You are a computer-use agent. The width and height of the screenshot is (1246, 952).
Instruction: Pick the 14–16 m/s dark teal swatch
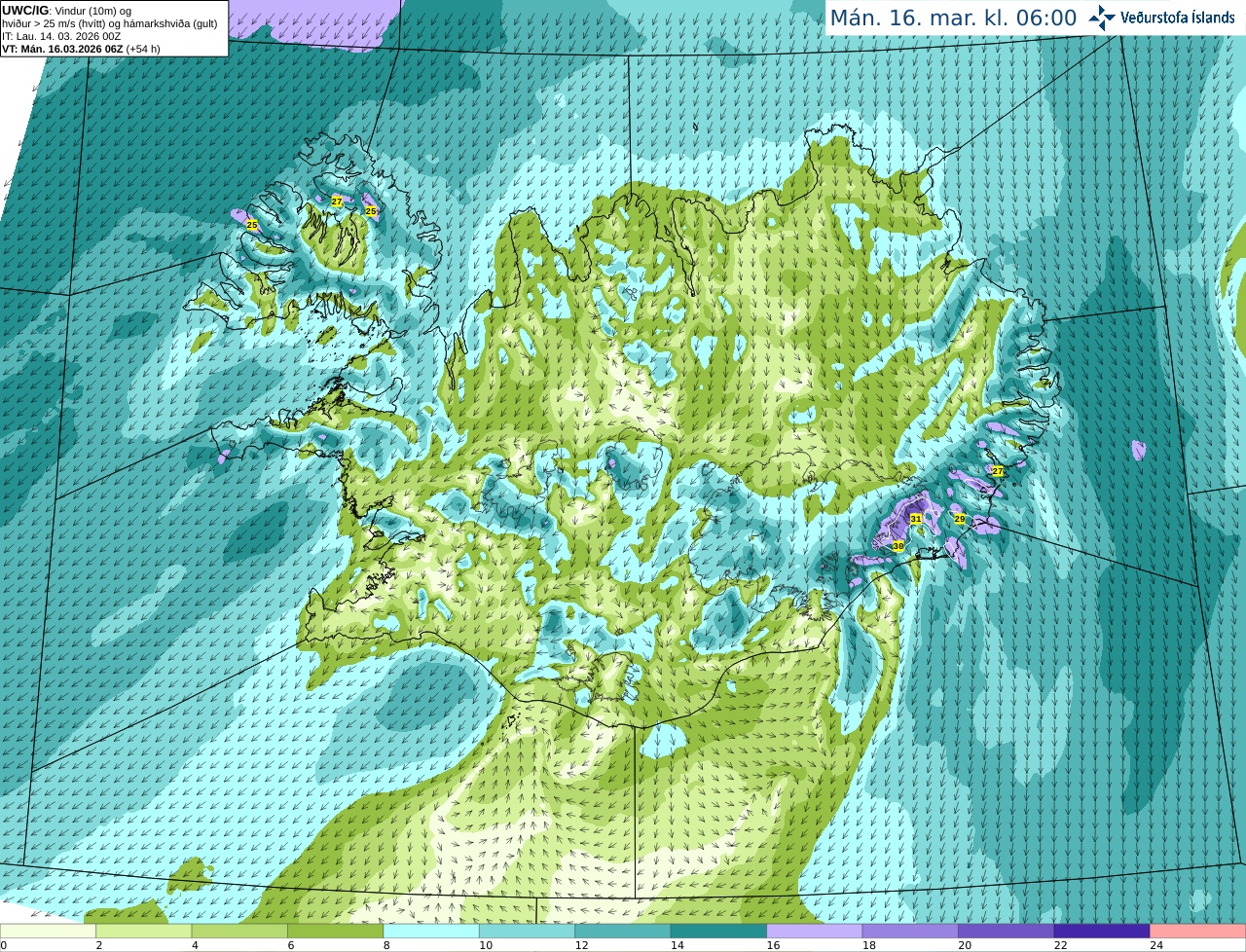718,931
